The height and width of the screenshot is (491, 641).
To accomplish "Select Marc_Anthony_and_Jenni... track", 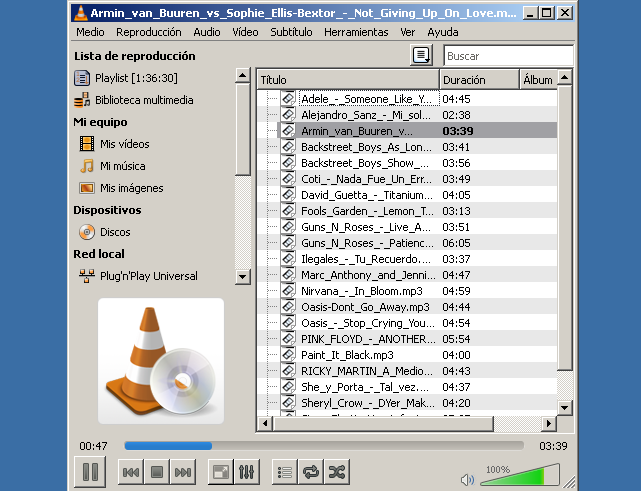I will 407,275.
